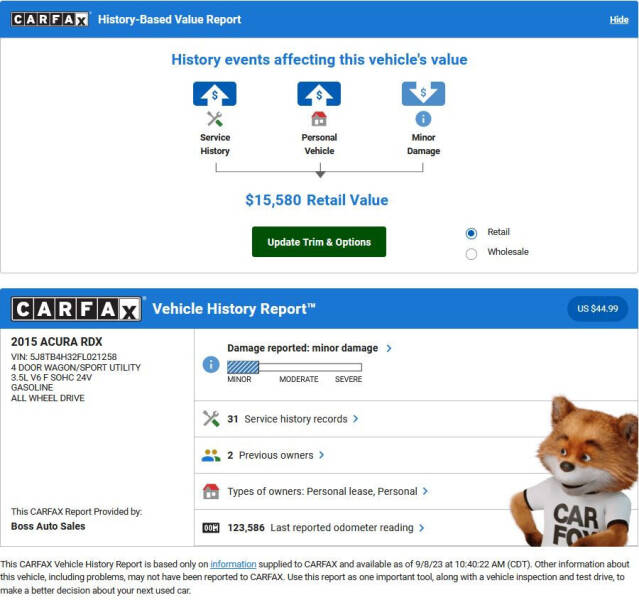Click the Personal Vehicle house icon

(319, 119)
